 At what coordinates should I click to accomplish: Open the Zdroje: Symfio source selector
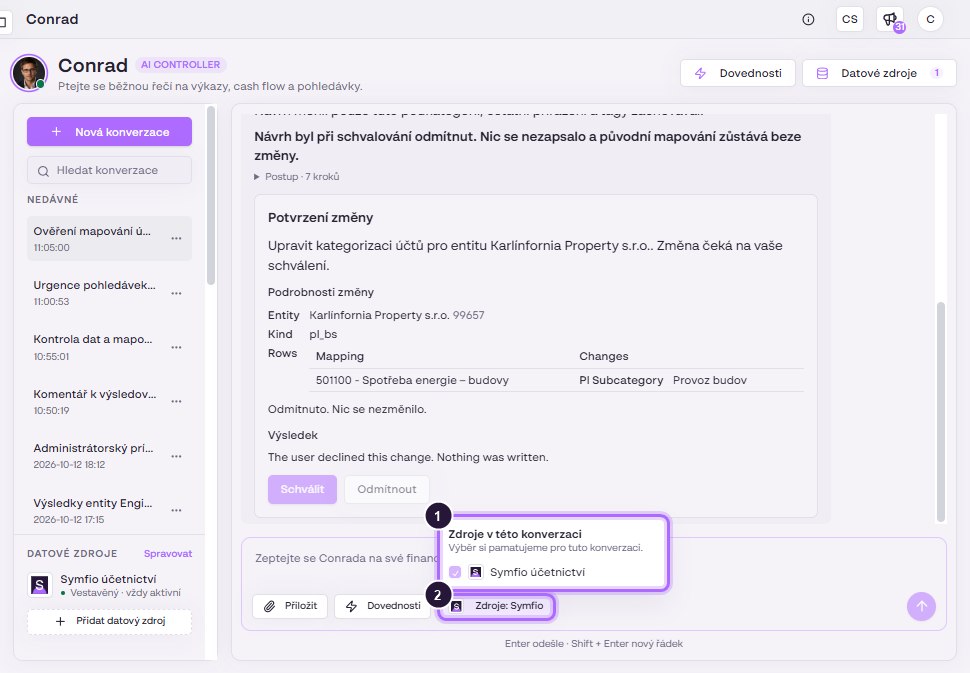tap(497, 606)
